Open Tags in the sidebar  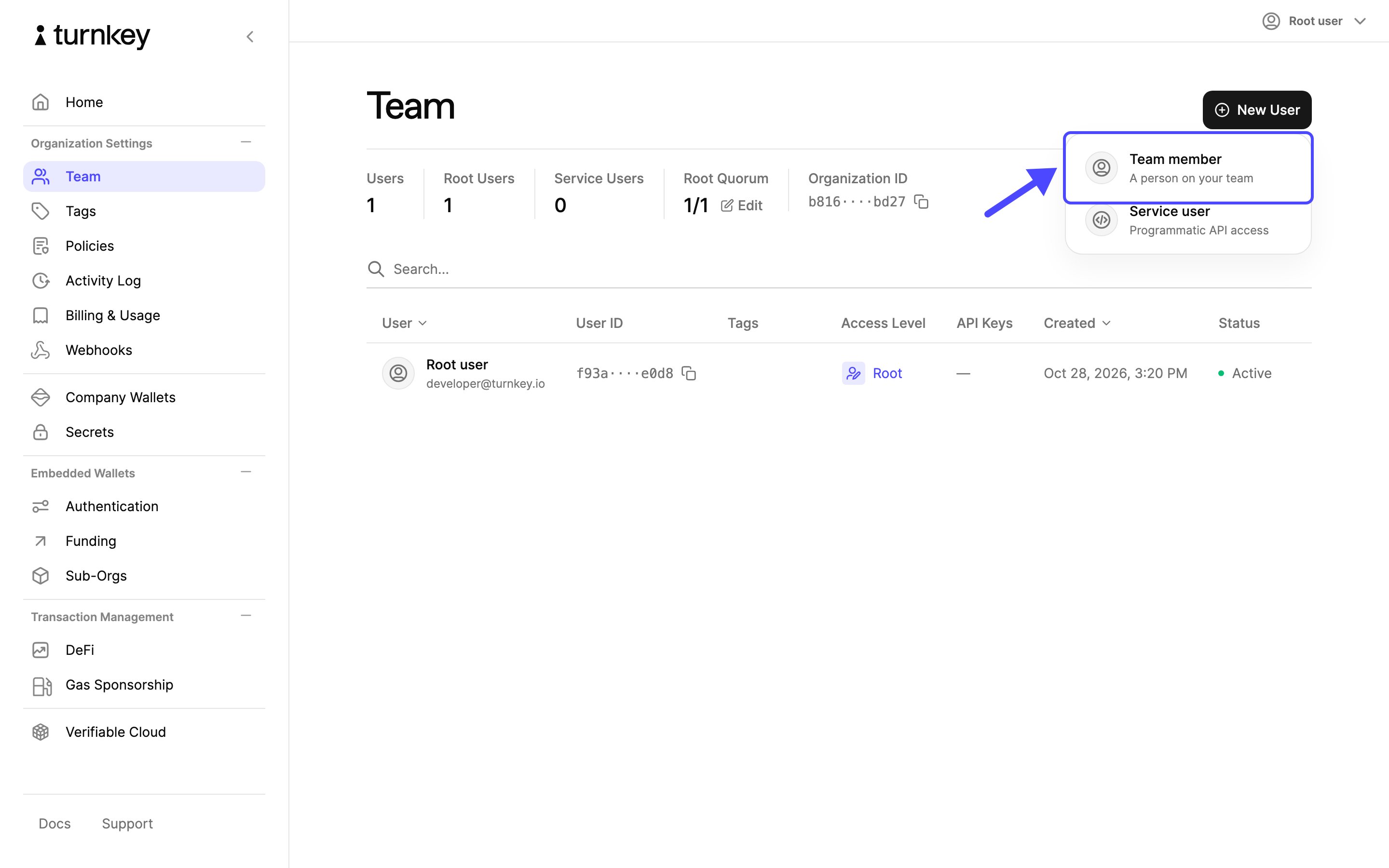[144, 211]
